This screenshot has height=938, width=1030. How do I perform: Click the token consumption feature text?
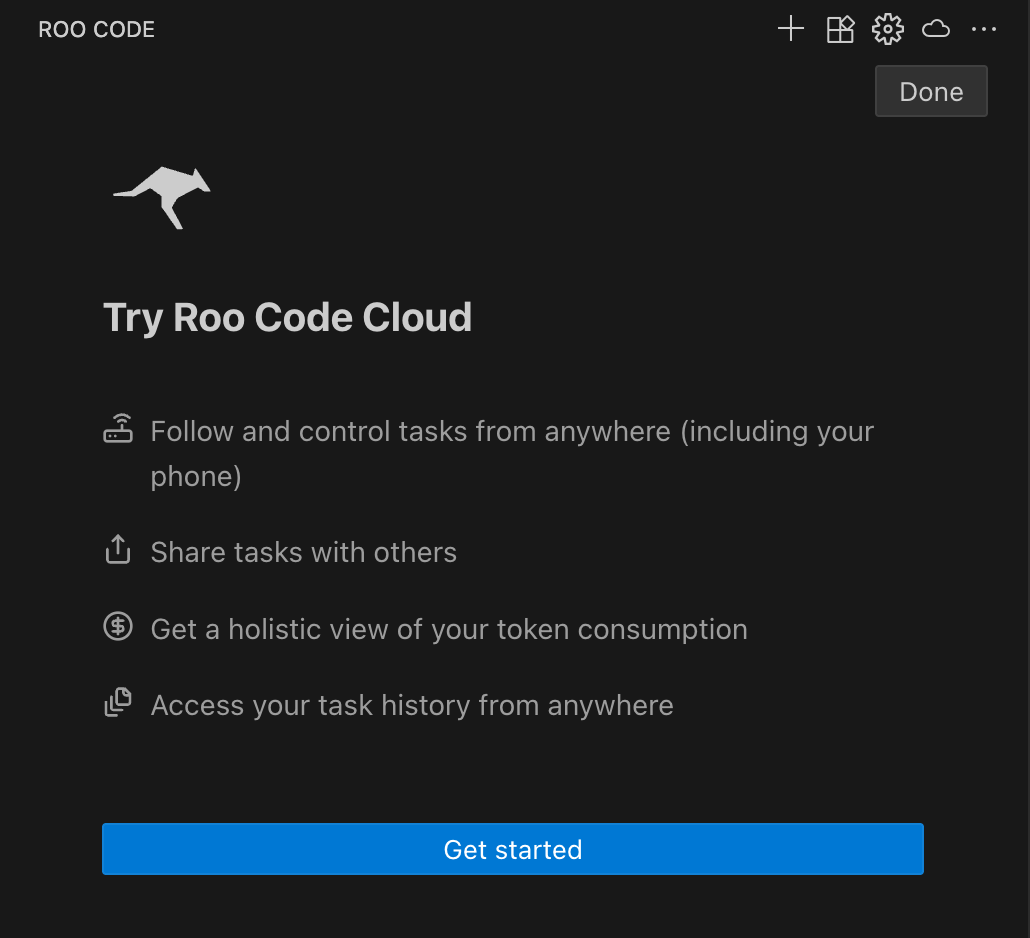point(448,628)
